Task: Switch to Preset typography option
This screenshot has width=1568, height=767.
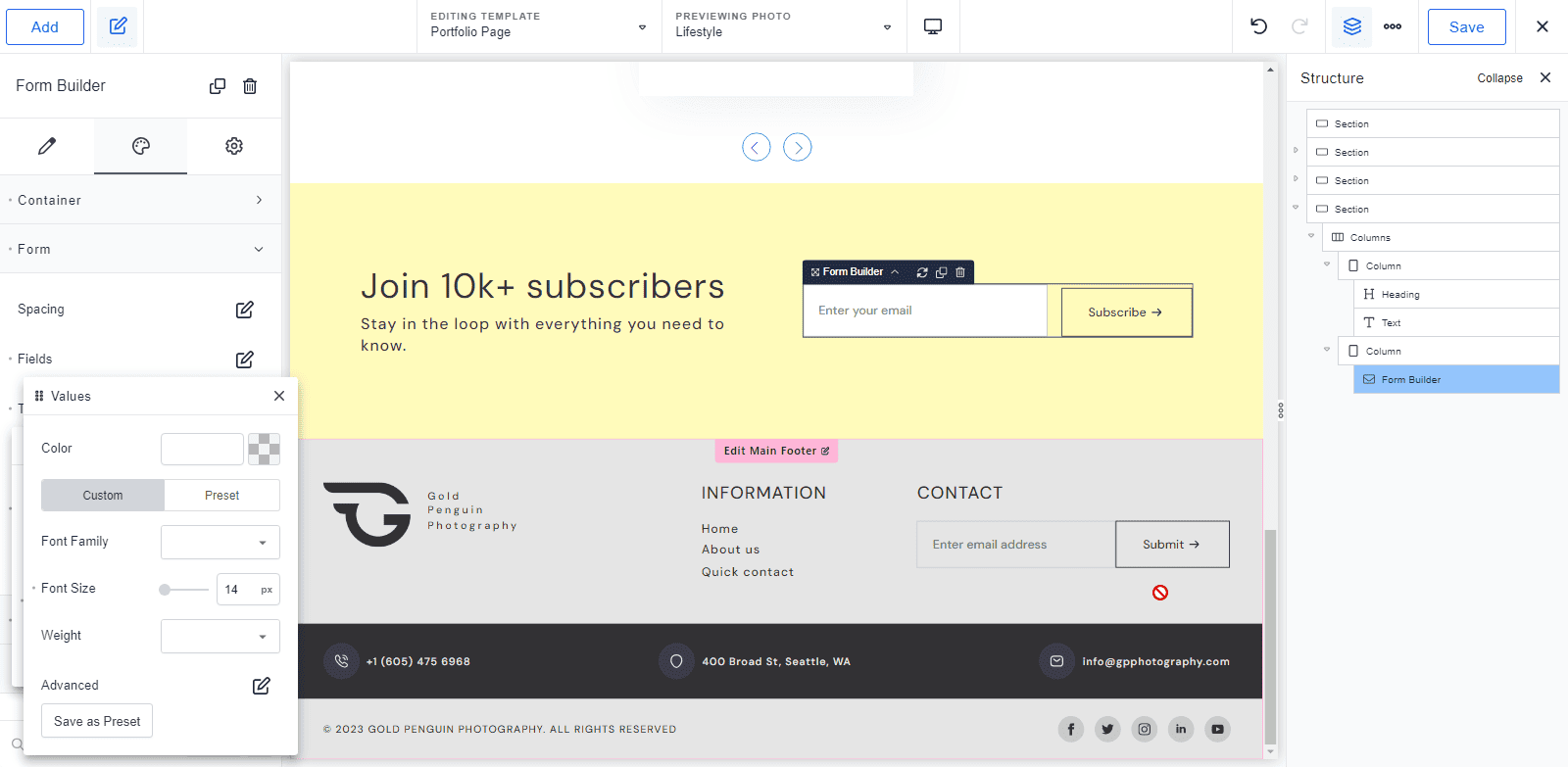Action: point(222,496)
